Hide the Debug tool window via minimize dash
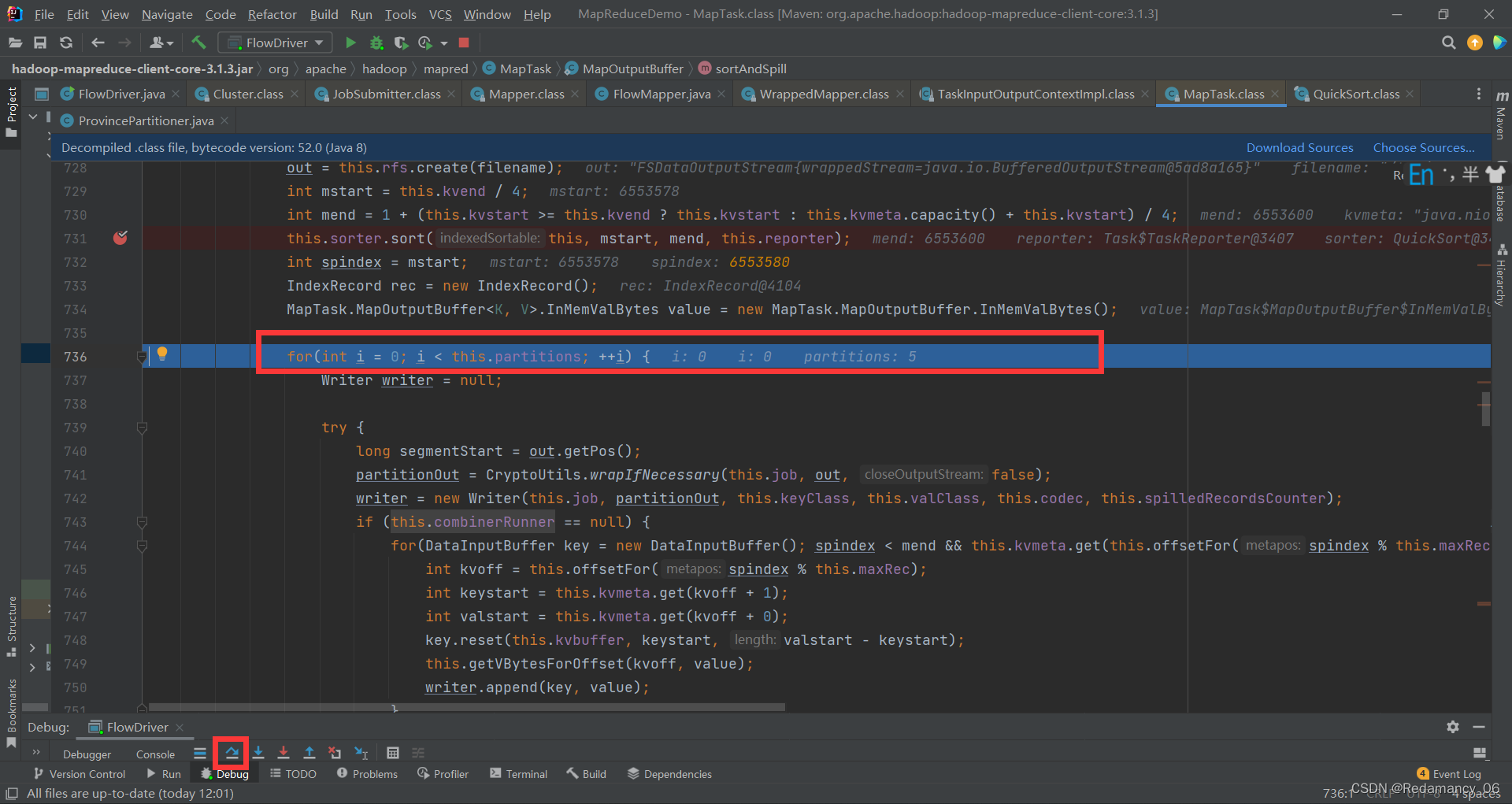This screenshot has width=1512, height=804. pos(1479,727)
